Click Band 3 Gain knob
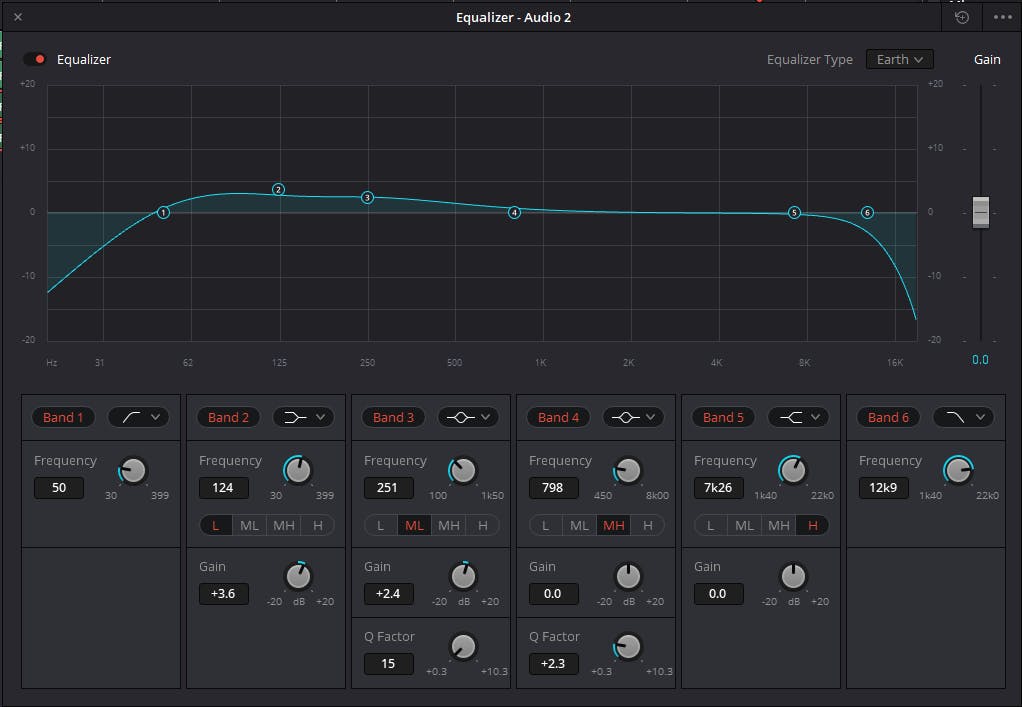Viewport: 1022px width, 707px height. (x=463, y=576)
